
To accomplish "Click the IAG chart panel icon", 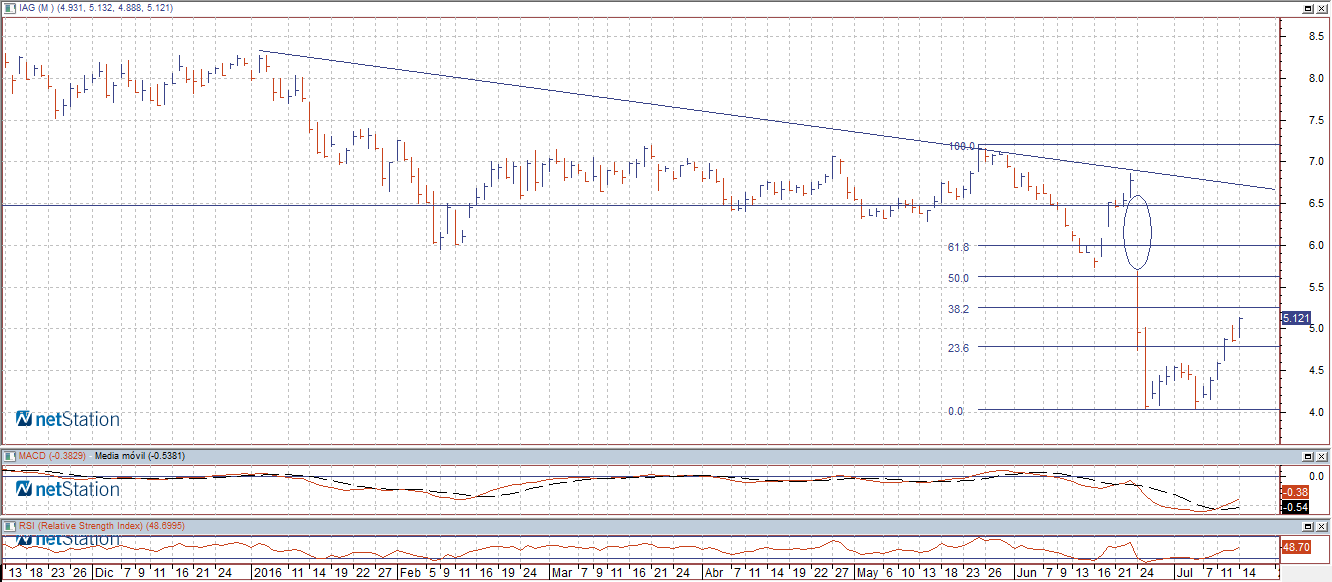I will point(8,9).
